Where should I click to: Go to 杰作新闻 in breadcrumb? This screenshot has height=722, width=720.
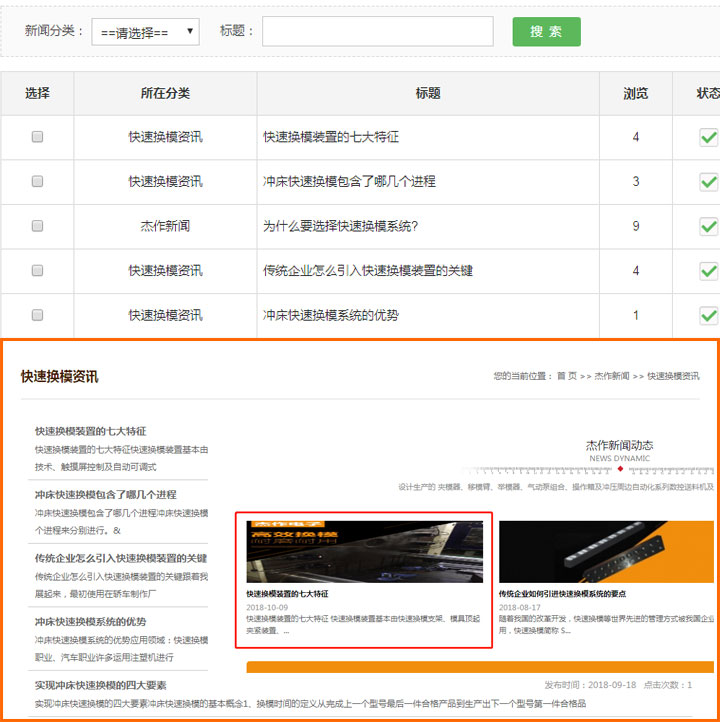coord(612,376)
